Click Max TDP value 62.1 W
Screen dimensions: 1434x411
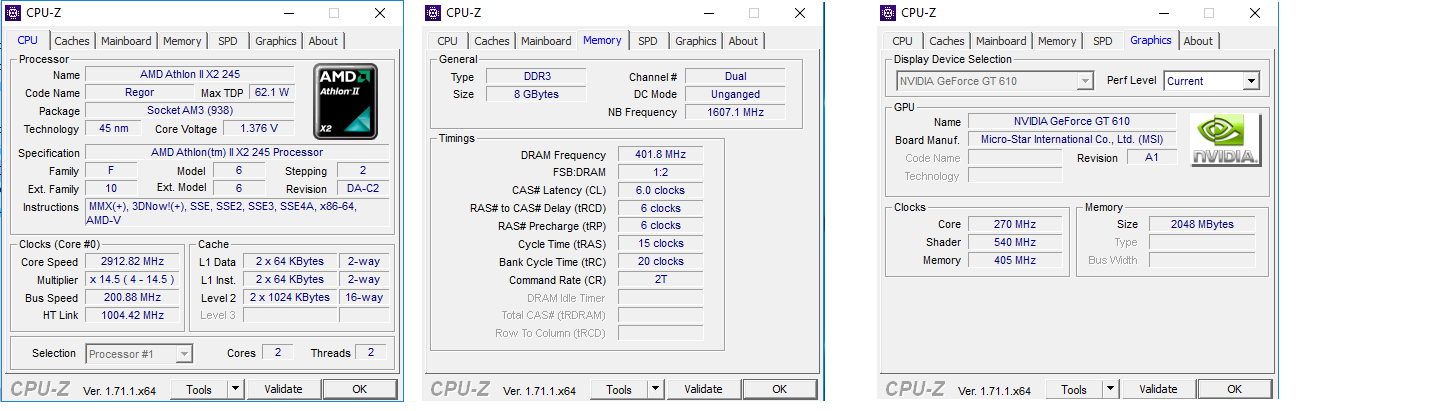pos(272,93)
